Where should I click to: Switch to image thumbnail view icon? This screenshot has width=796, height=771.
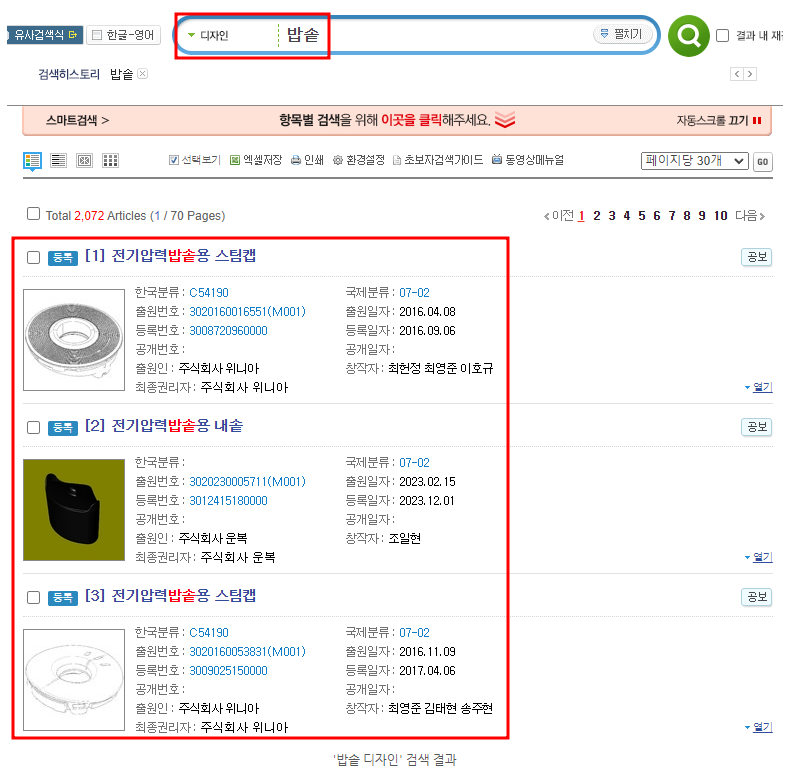pos(84,161)
